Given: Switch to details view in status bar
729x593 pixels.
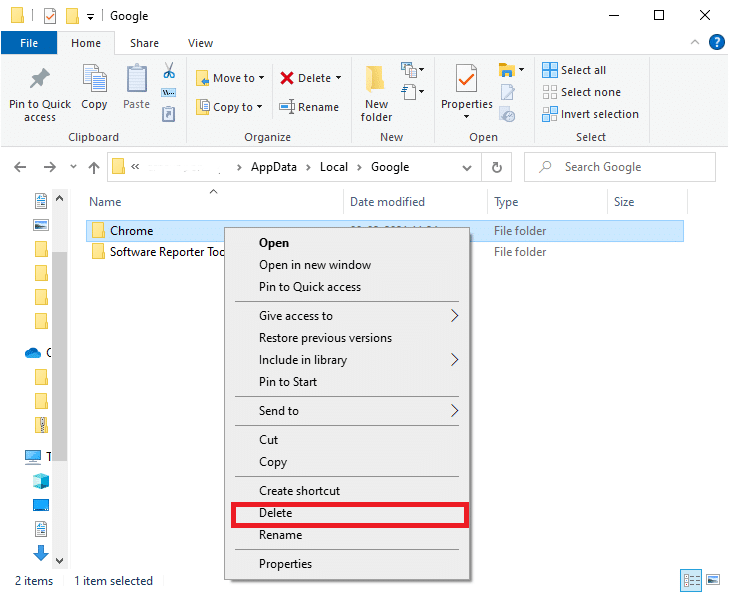Looking at the screenshot, I should coord(691,580).
